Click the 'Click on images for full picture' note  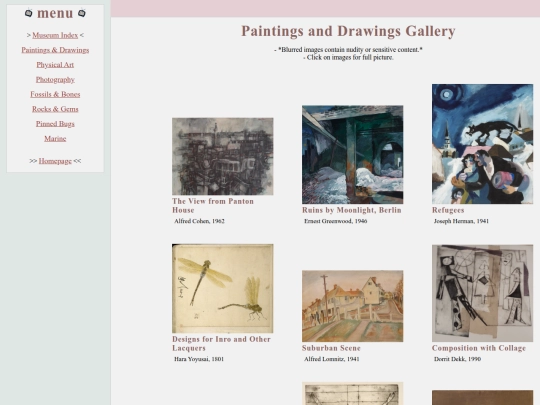pos(348,58)
